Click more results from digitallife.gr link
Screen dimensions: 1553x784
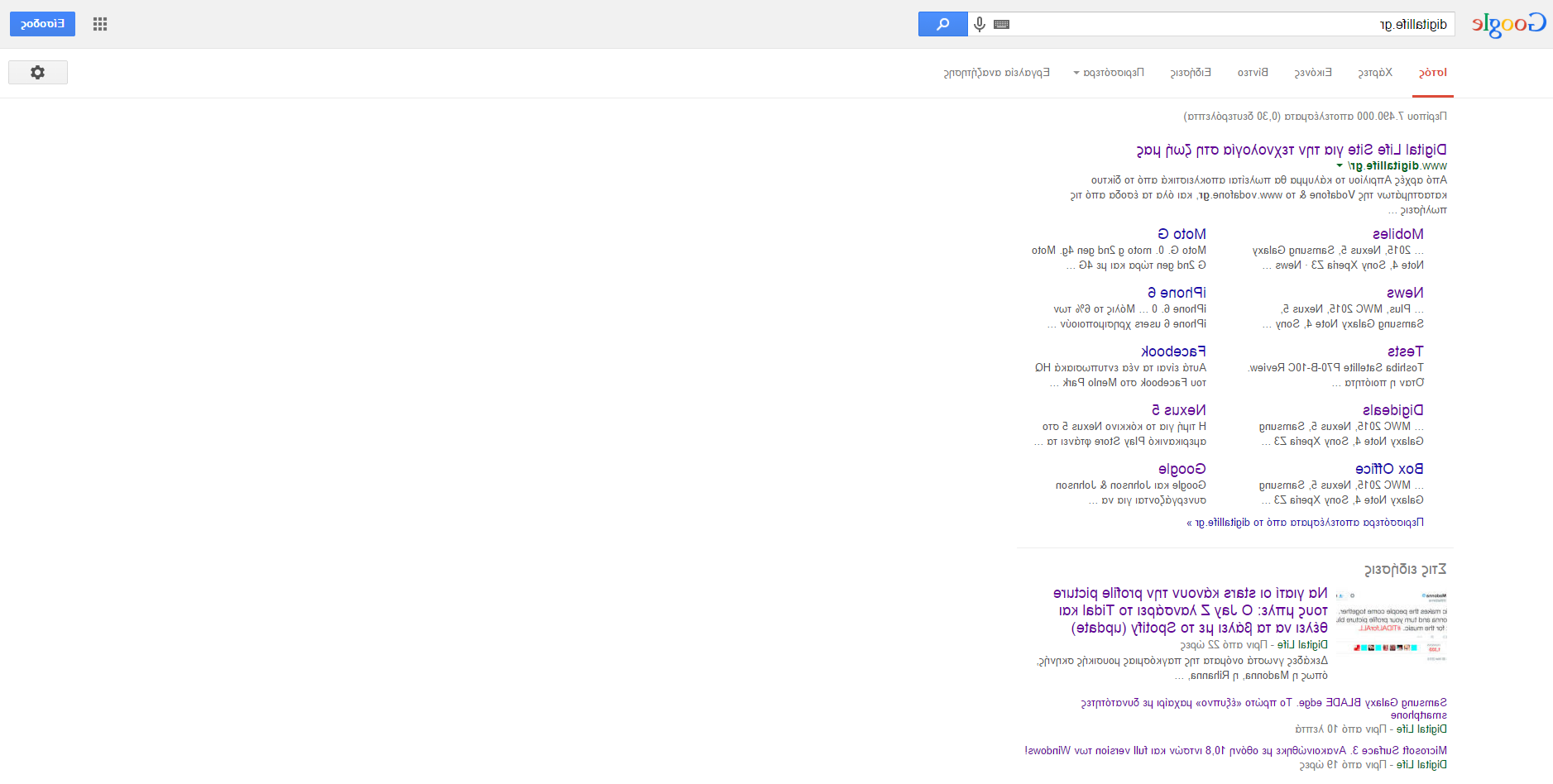pyautogui.click(x=1306, y=523)
